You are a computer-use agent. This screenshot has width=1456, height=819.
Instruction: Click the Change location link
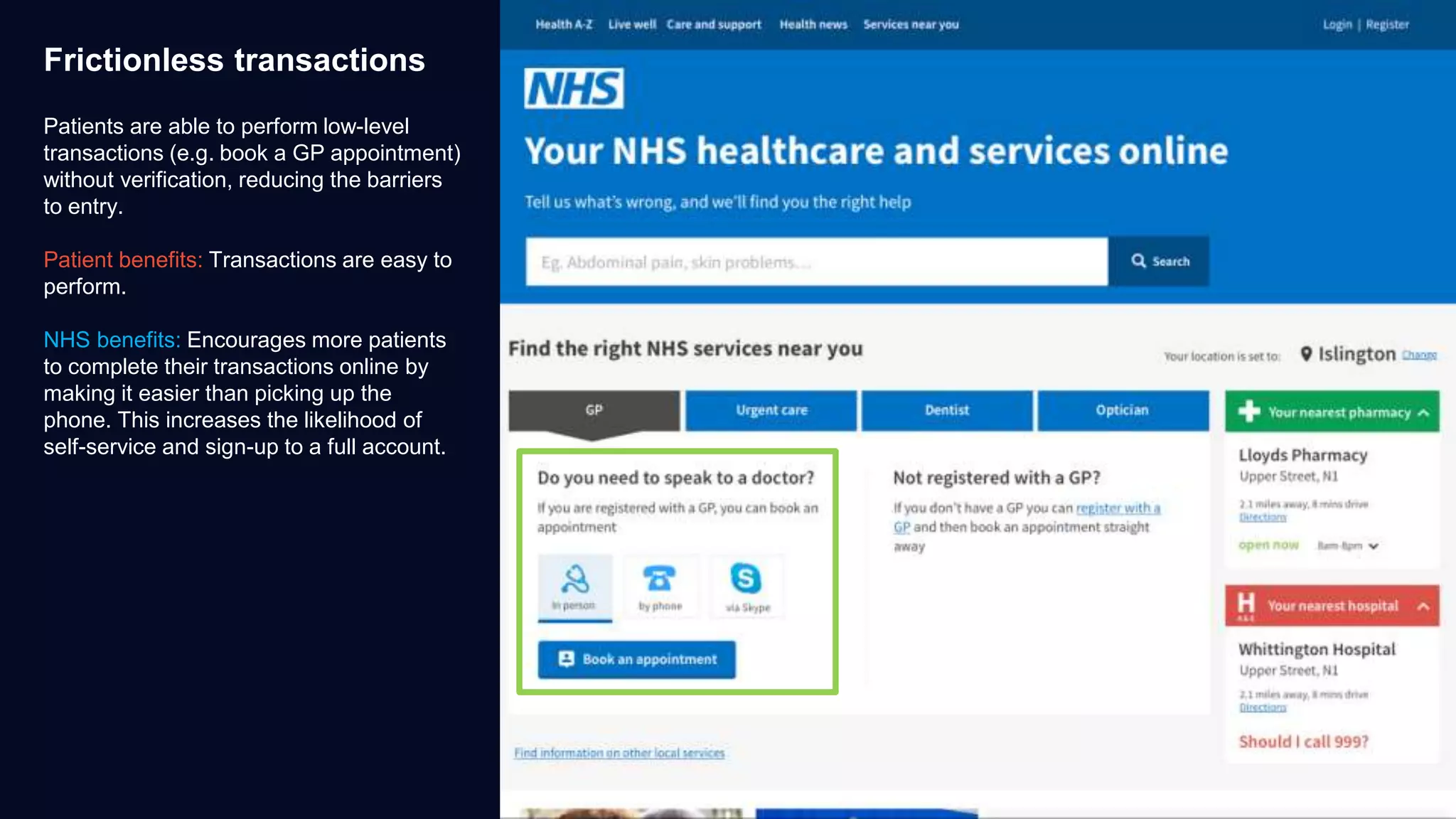[1419, 355]
